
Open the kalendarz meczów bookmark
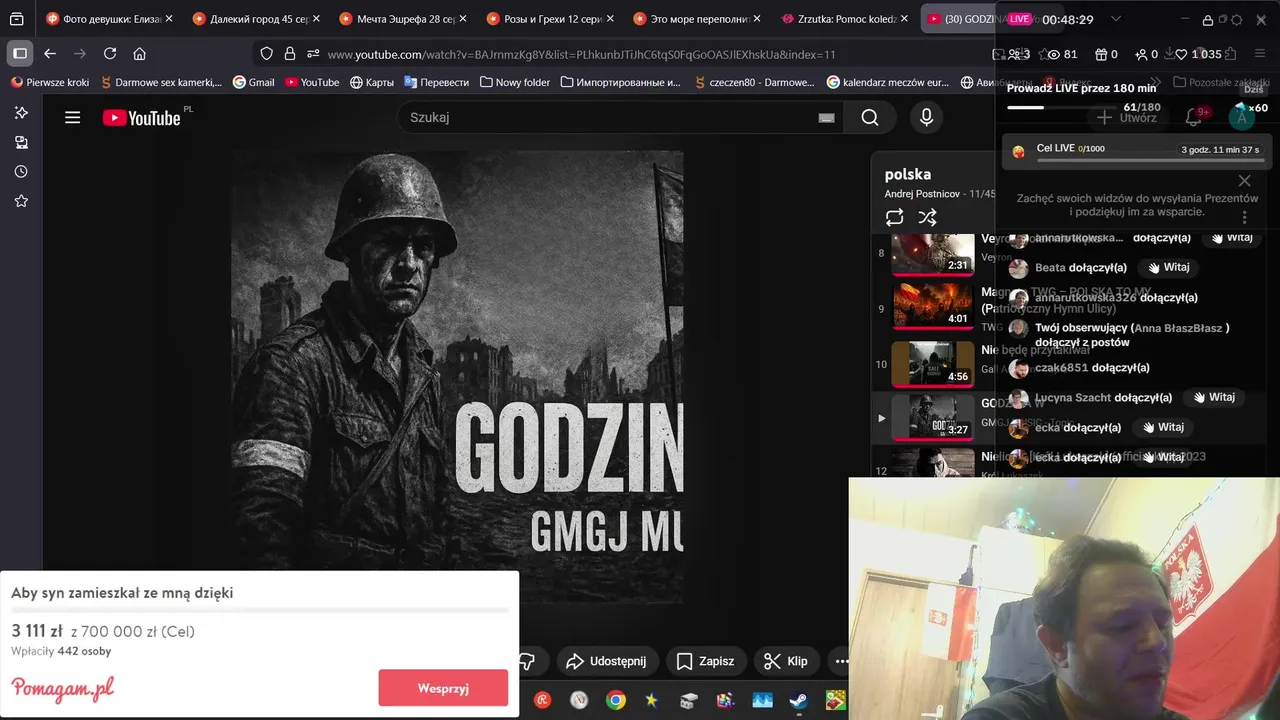point(887,82)
